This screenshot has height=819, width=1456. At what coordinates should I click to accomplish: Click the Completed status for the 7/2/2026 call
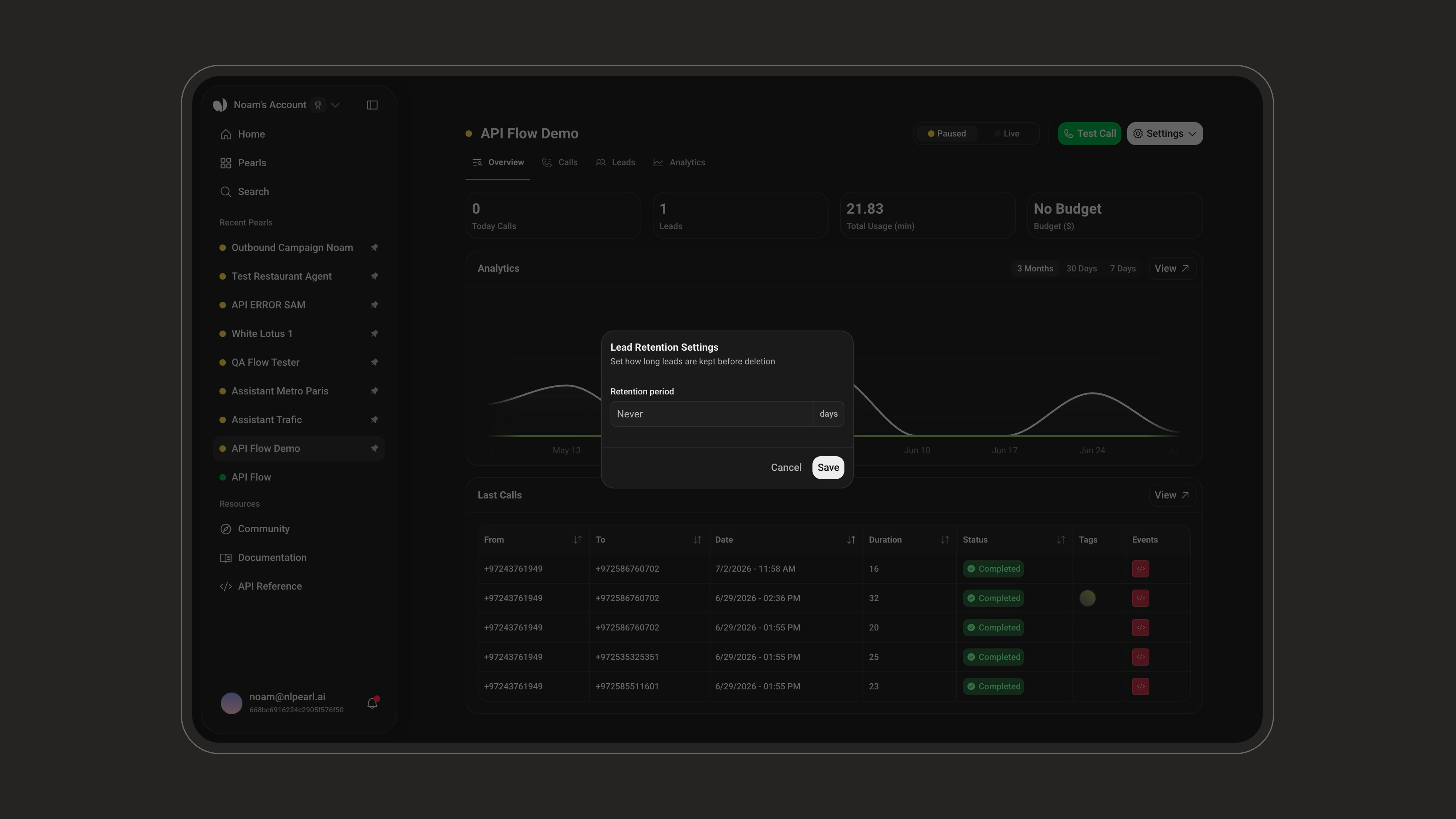tap(993, 569)
